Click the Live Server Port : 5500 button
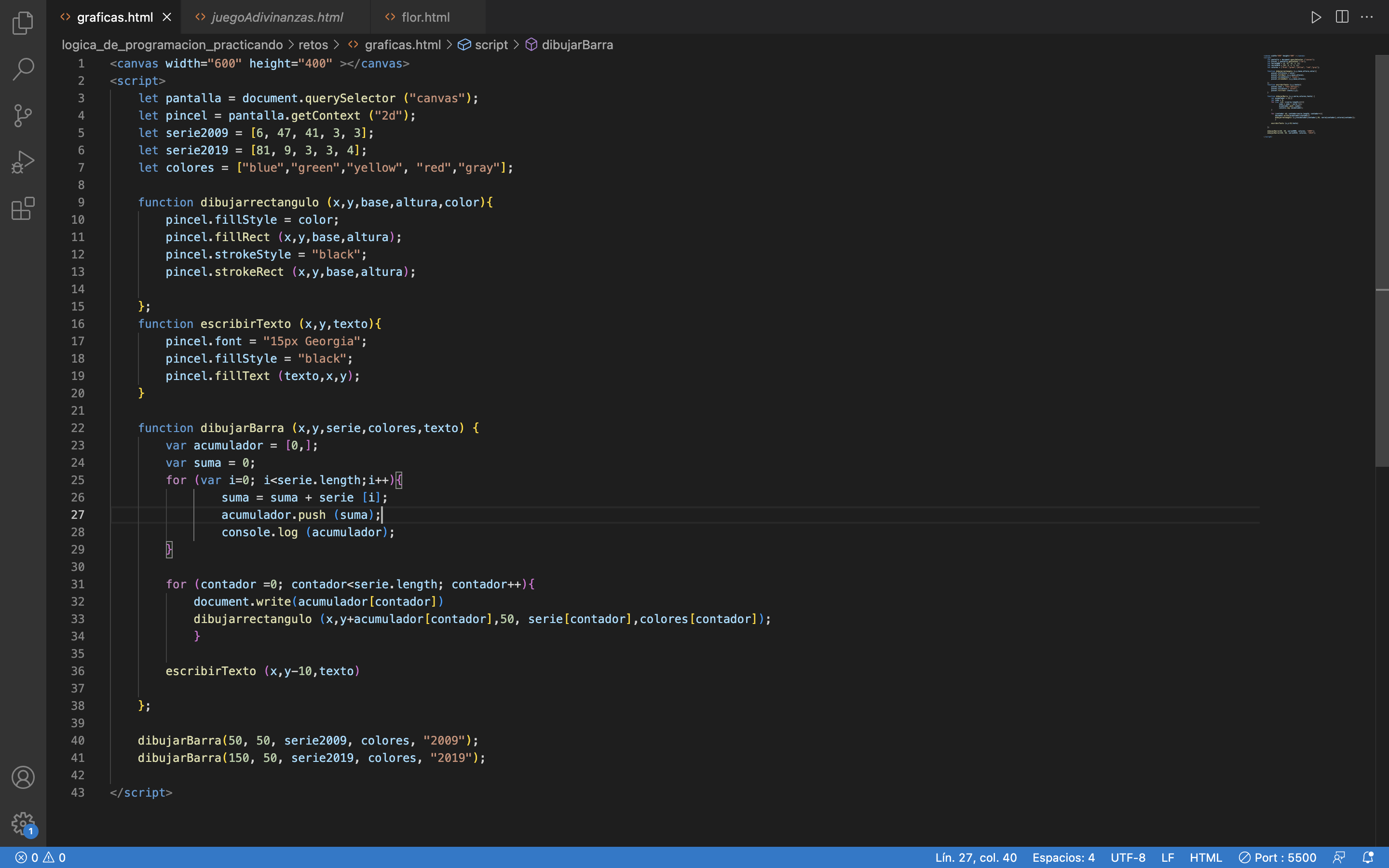 pyautogui.click(x=1277, y=858)
